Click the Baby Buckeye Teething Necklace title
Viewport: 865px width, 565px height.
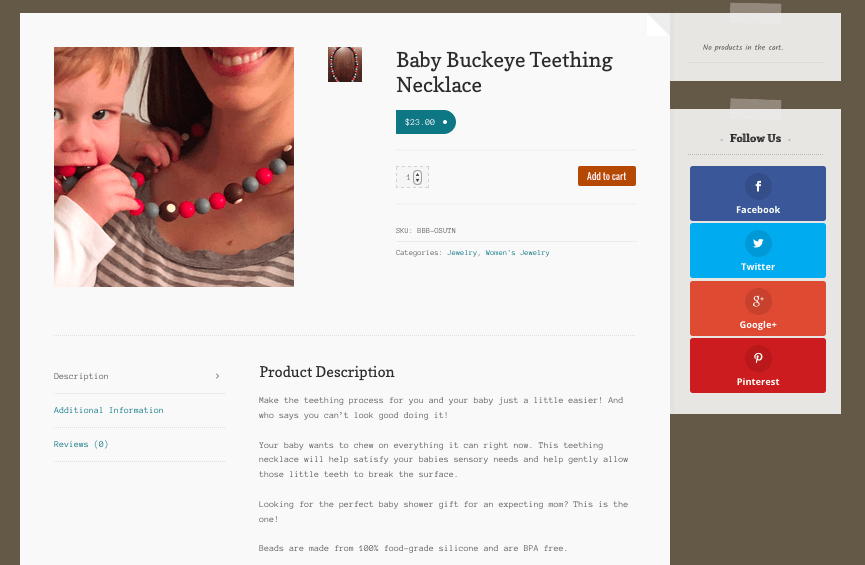504,72
